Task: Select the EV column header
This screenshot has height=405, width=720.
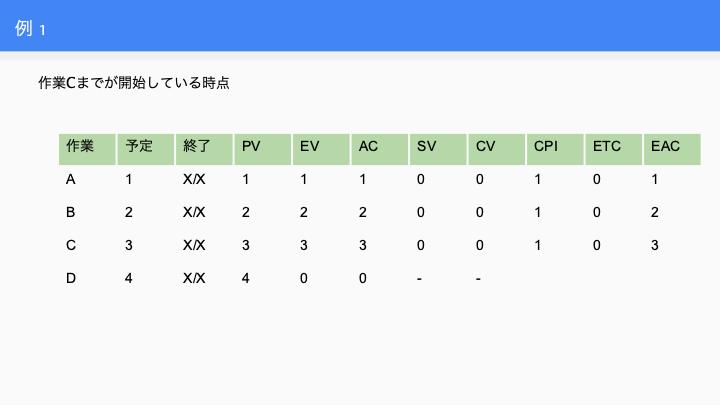Action: 321,149
